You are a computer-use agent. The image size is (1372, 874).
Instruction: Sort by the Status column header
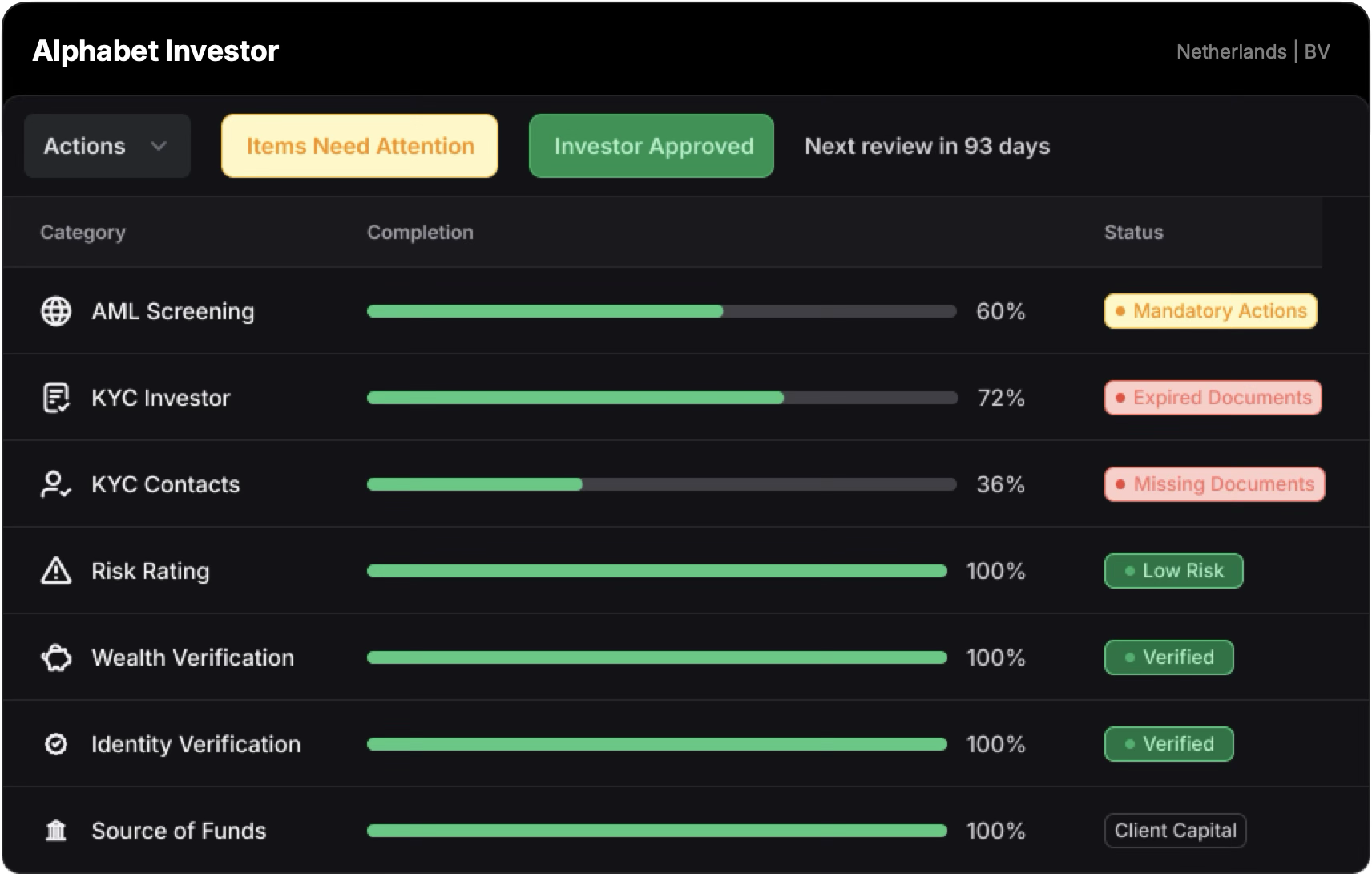point(1133,233)
